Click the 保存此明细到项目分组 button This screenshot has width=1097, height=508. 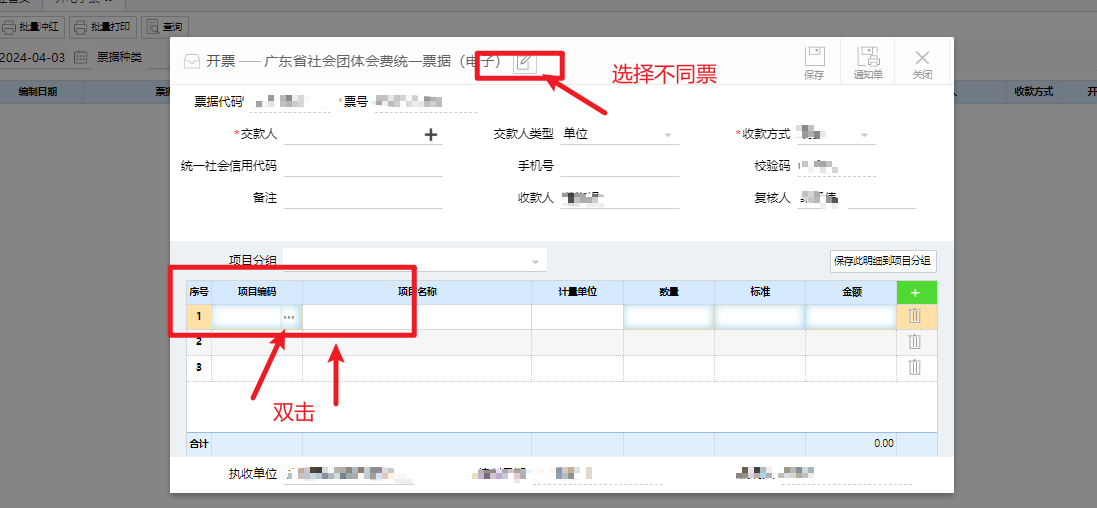pos(883,261)
